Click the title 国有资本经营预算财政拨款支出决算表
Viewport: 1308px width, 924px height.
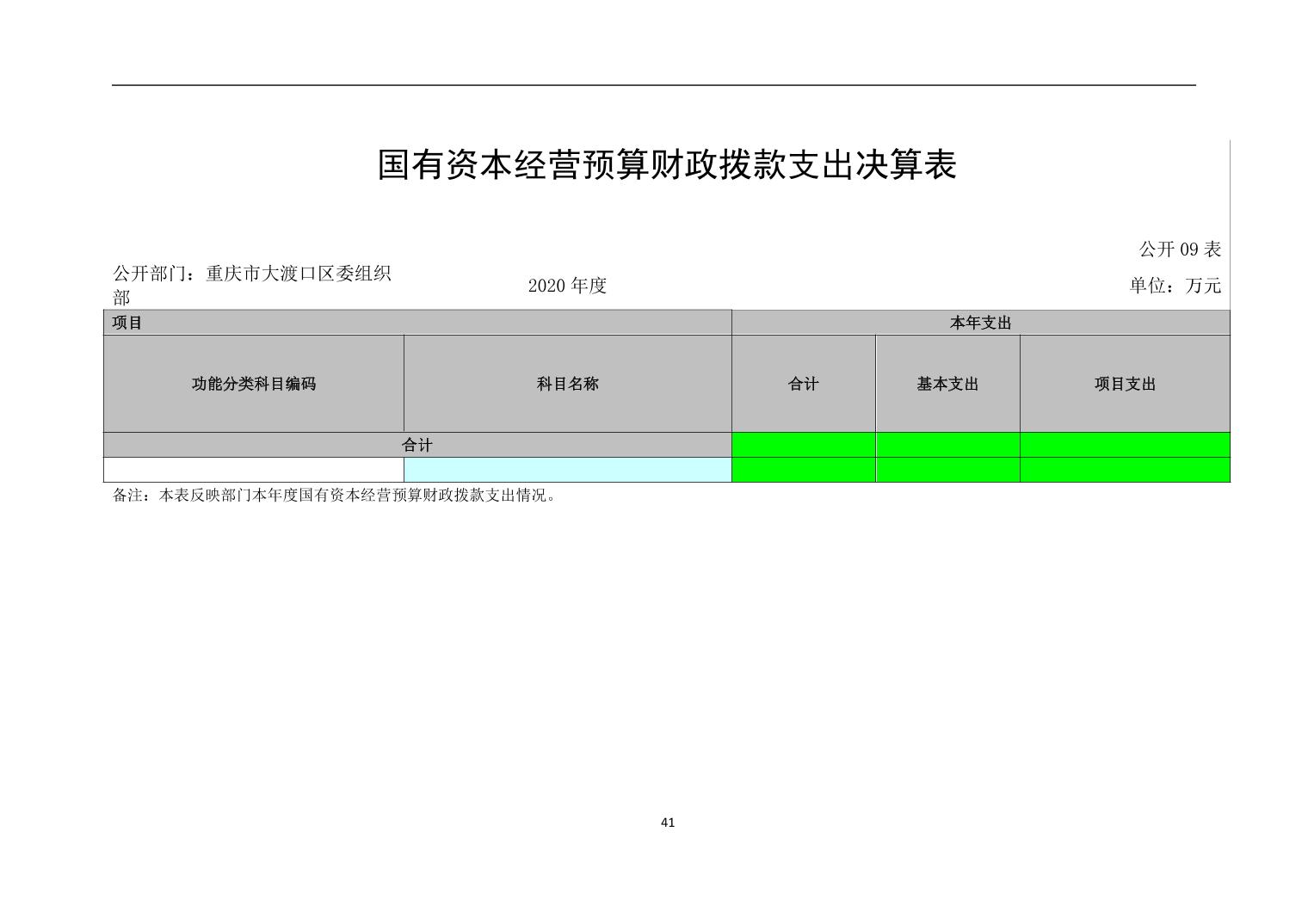[667, 165]
